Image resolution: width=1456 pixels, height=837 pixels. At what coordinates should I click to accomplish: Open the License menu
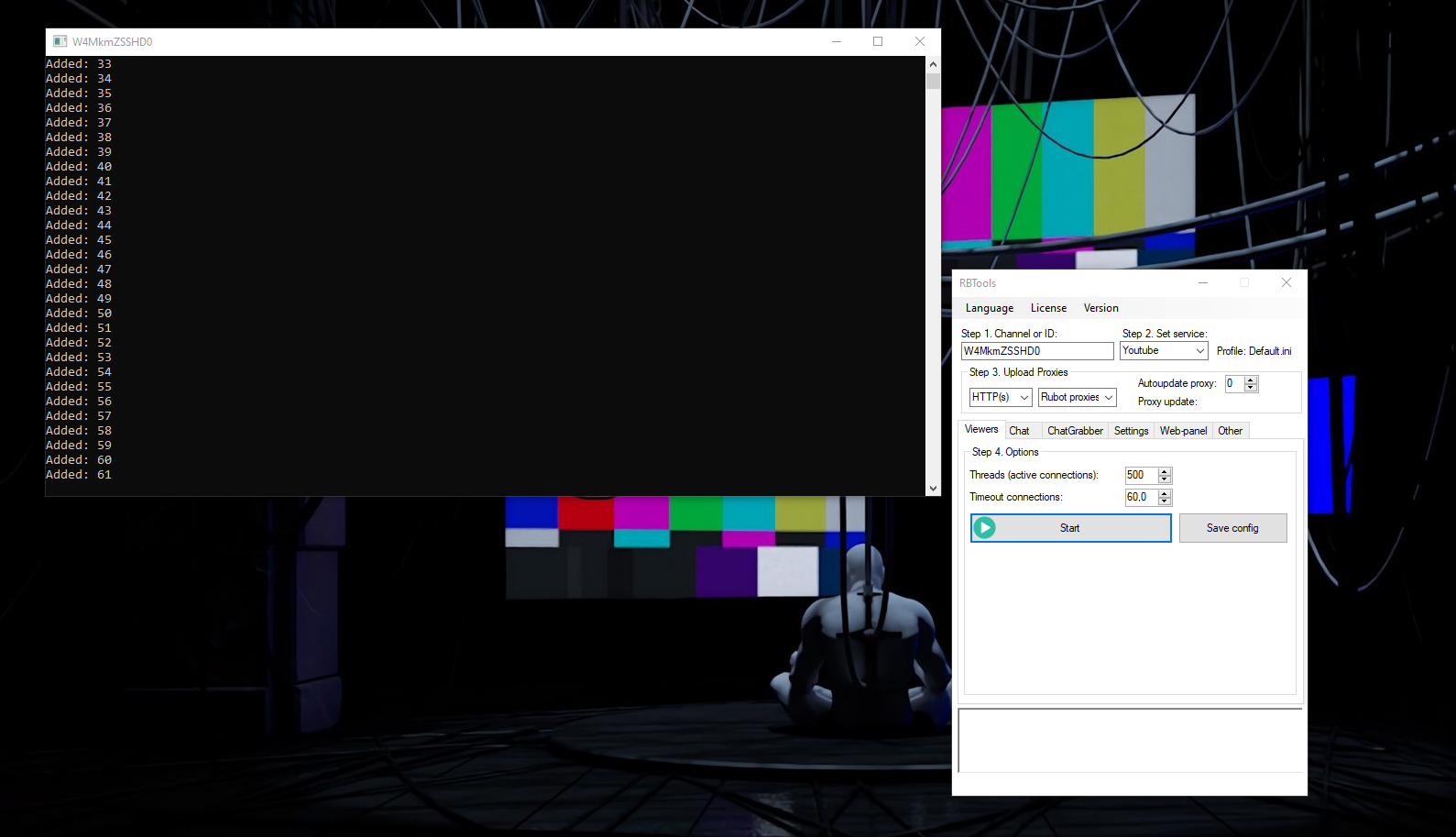point(1048,308)
